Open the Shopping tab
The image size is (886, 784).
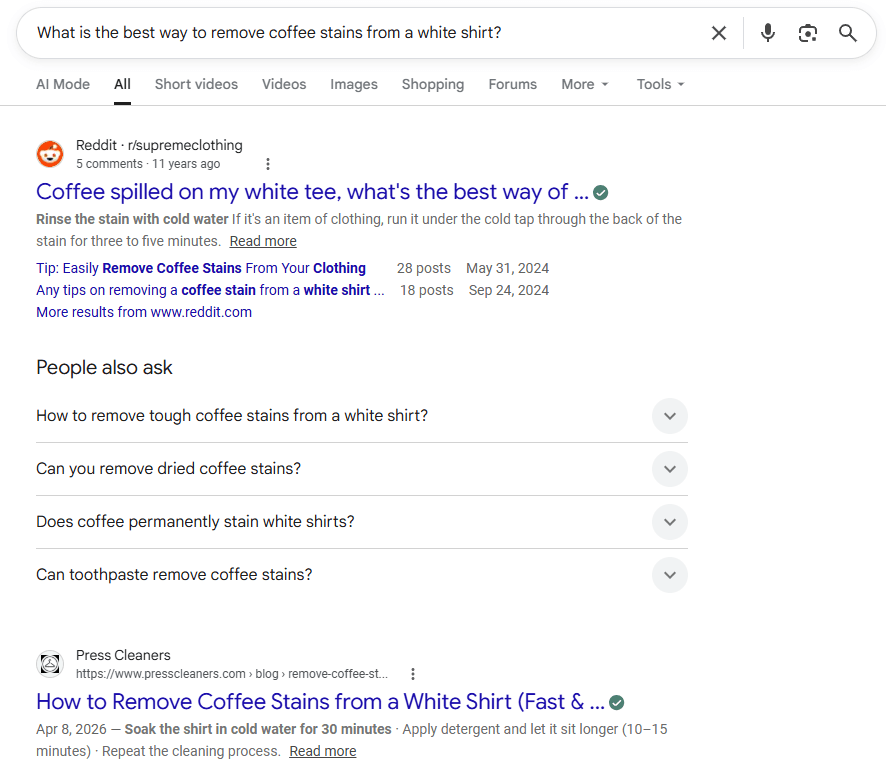tap(433, 84)
